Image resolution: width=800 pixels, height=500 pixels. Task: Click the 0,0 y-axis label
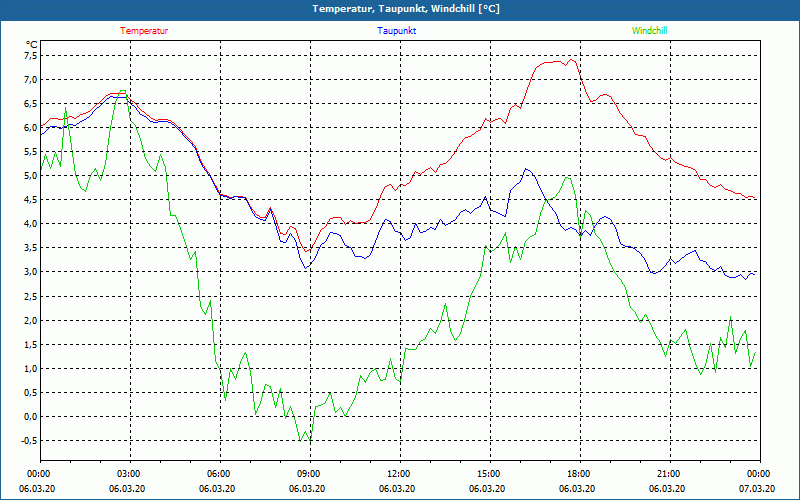[x=31, y=416]
